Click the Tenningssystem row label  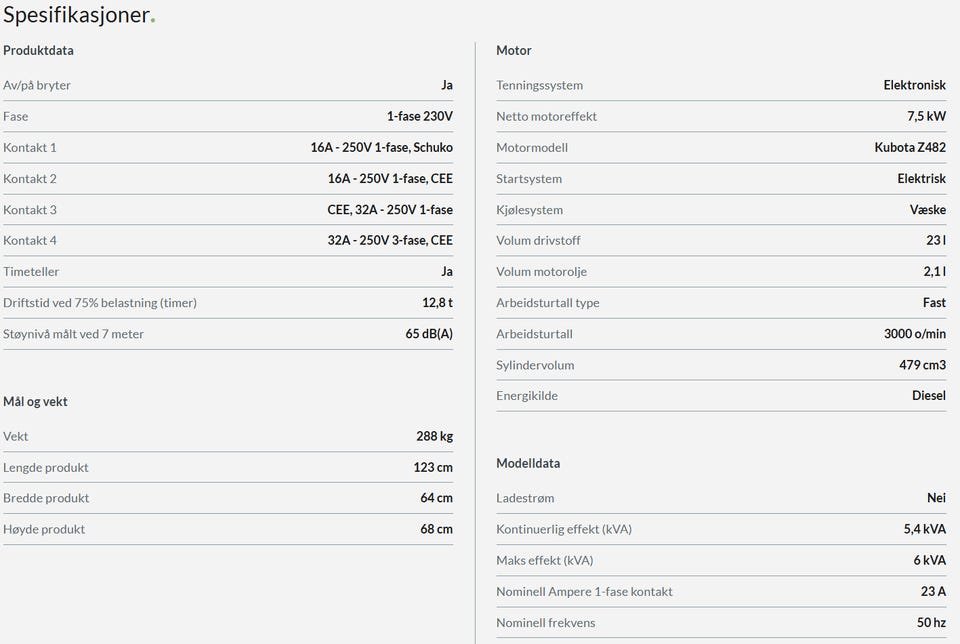[539, 85]
